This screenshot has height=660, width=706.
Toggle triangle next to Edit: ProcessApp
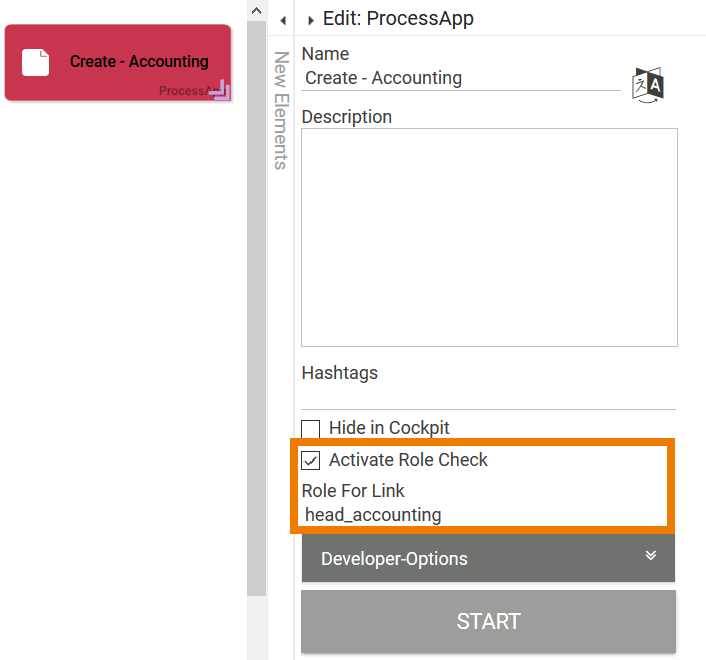point(311,20)
